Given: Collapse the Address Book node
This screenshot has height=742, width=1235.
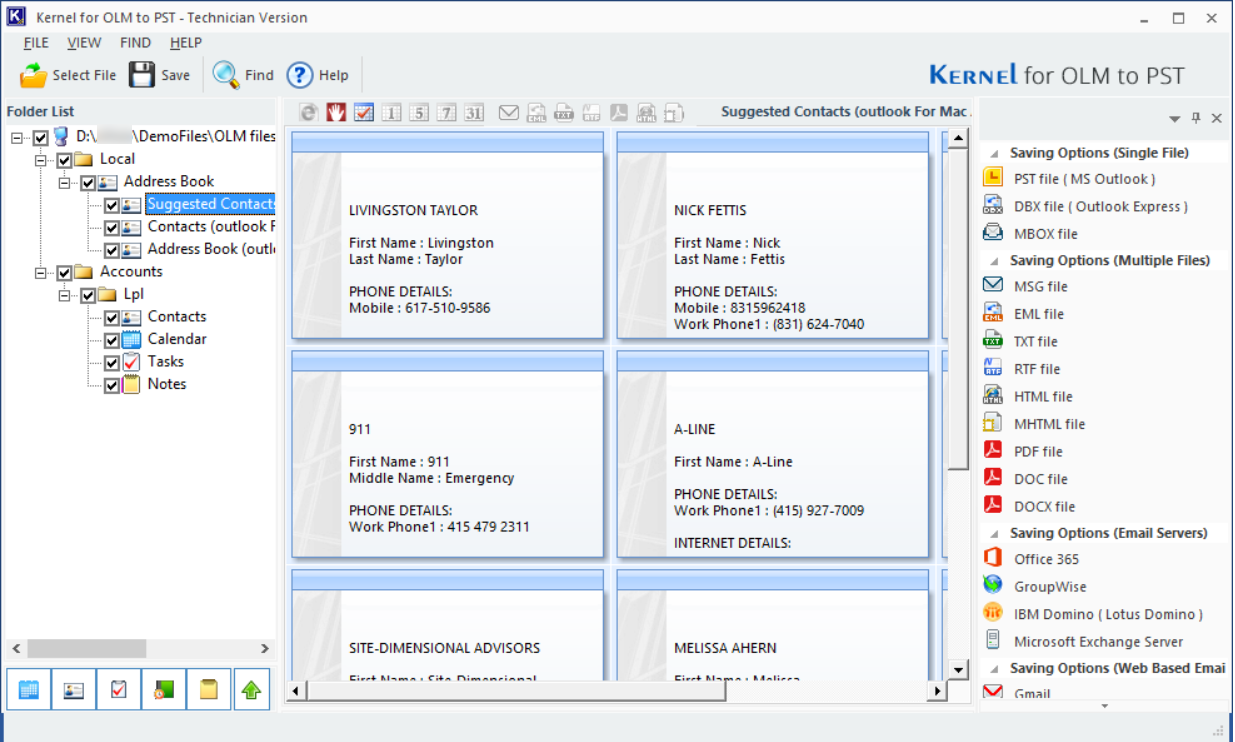Looking at the screenshot, I should coord(65,182).
